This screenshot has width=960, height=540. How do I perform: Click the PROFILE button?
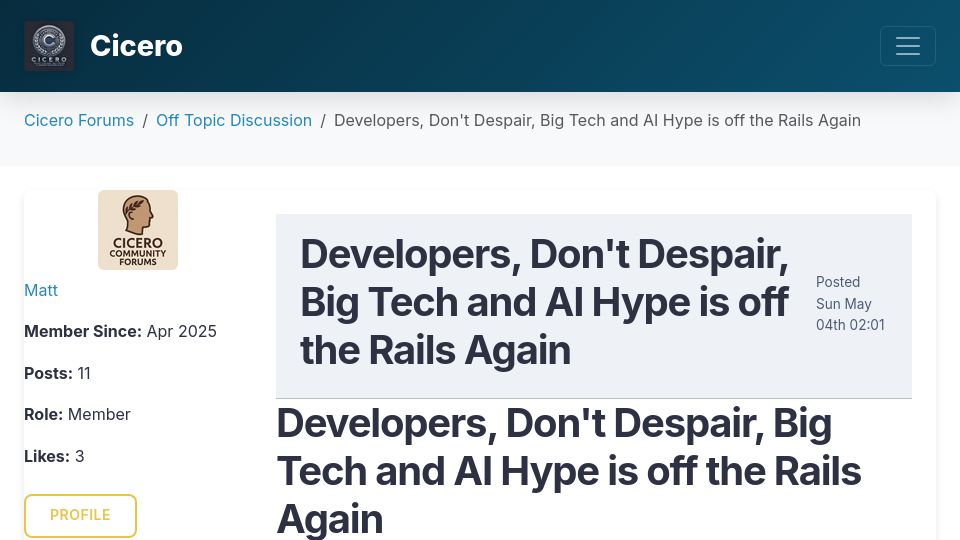point(80,516)
